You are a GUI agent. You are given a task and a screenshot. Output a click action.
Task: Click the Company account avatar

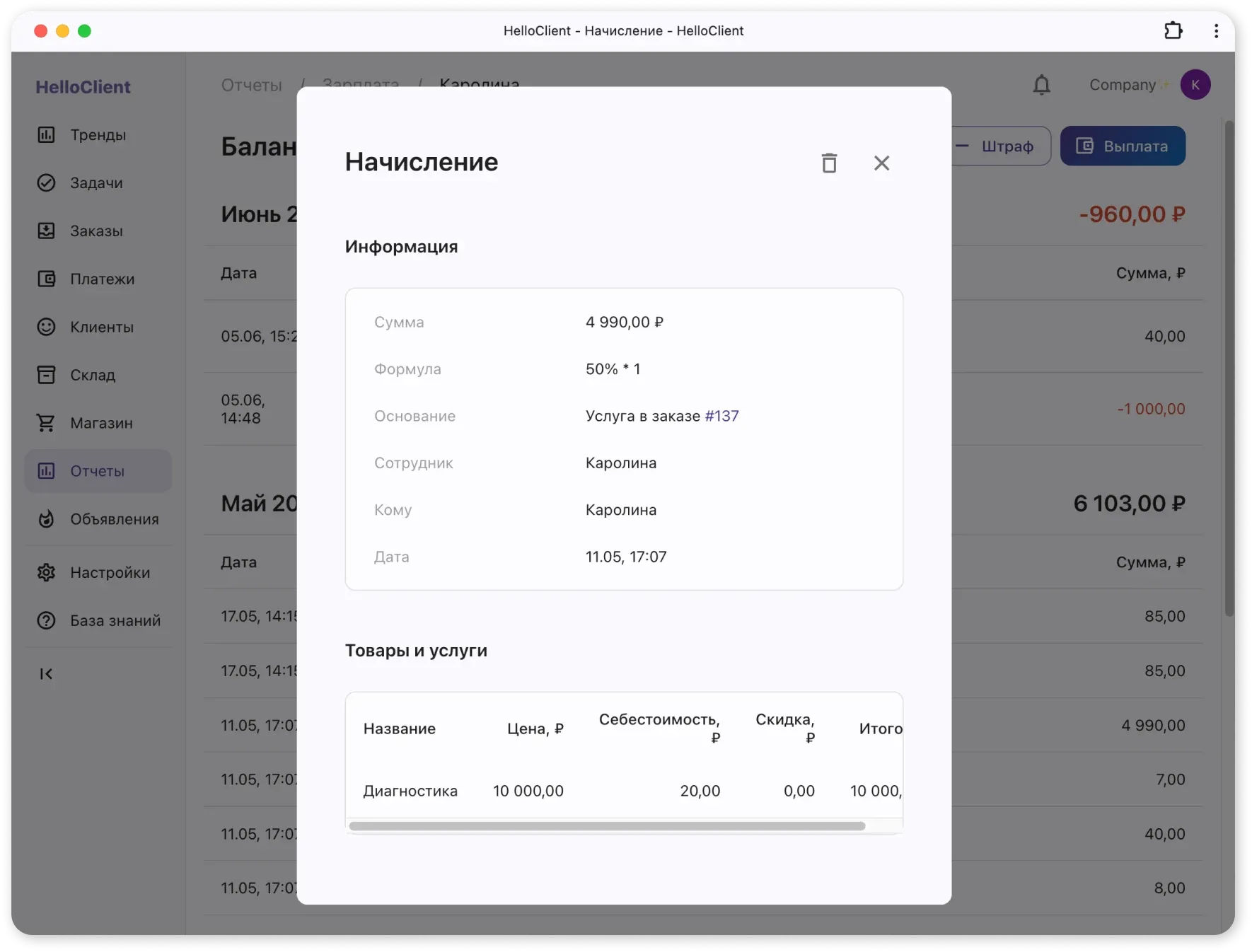[1195, 84]
